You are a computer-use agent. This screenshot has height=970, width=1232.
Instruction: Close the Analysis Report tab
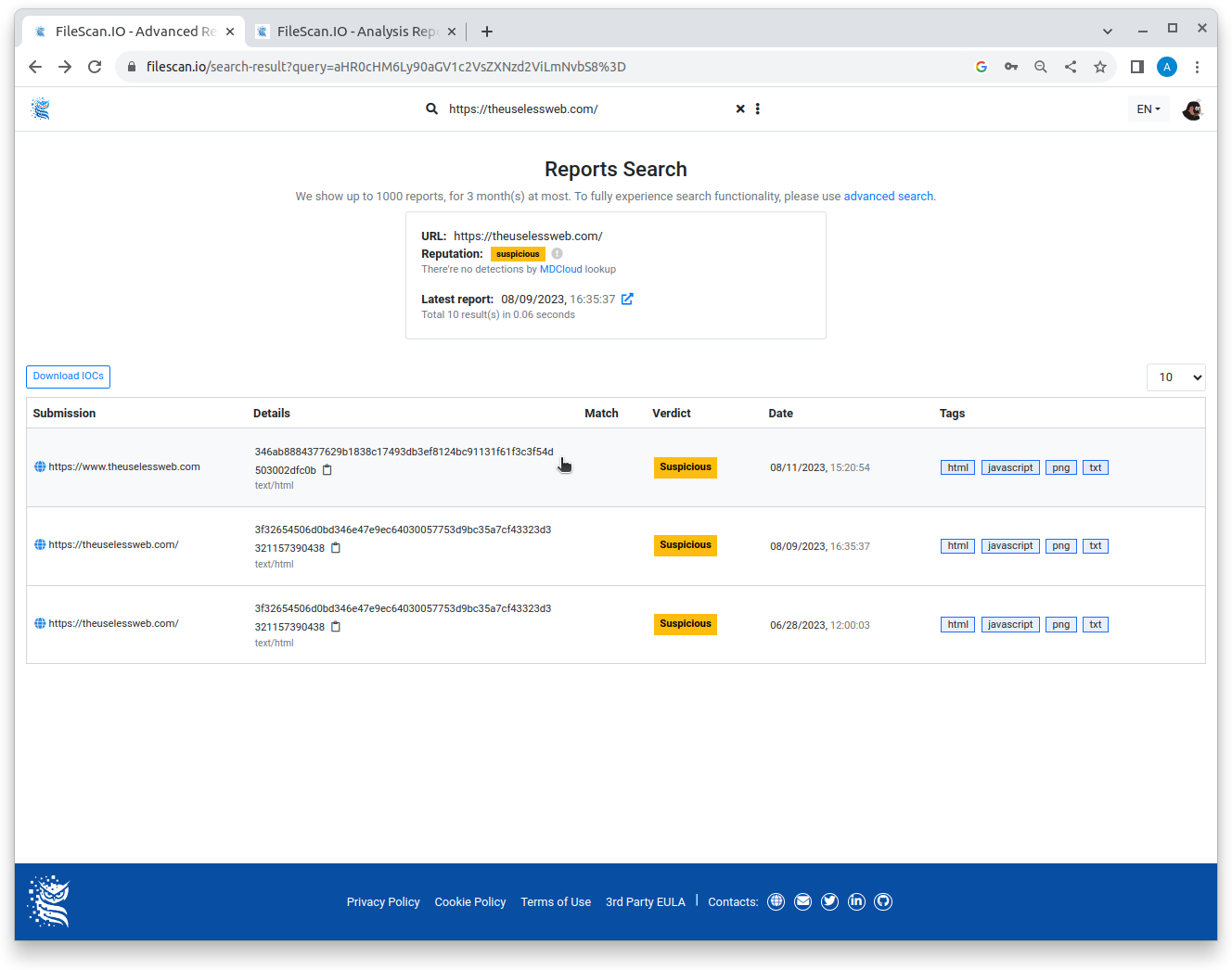tap(452, 32)
